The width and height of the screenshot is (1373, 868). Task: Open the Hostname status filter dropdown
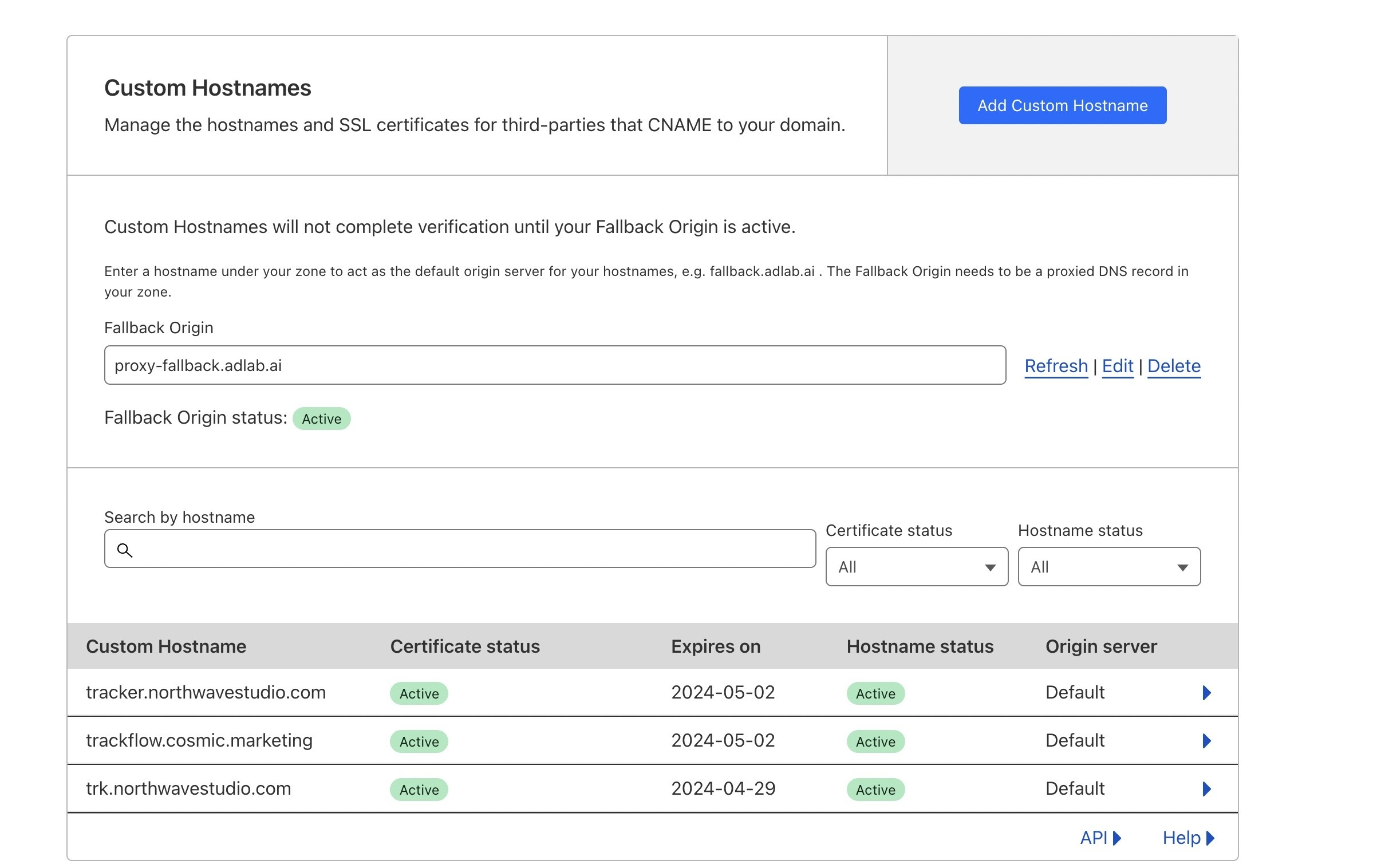(1108, 567)
